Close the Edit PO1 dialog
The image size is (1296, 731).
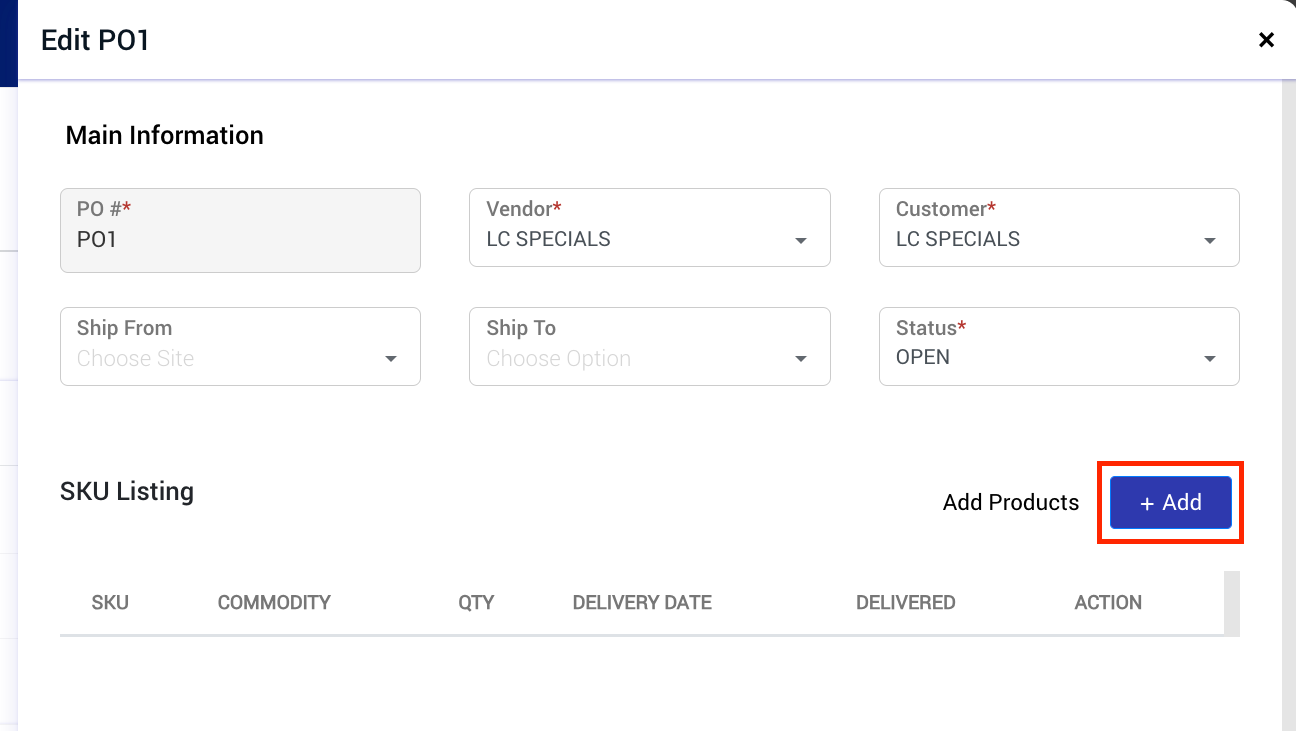[1266, 40]
